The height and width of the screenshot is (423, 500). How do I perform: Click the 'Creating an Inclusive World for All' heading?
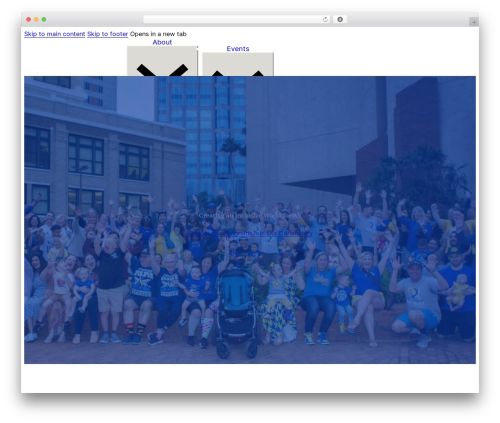point(250,216)
